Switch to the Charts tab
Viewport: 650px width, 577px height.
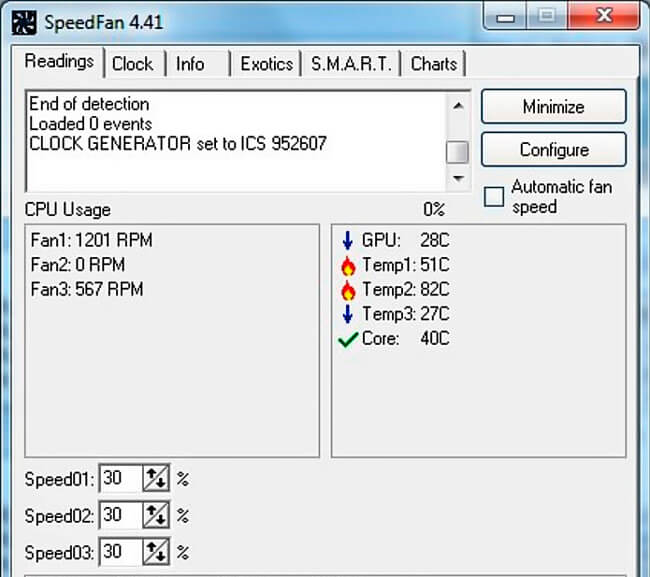pyautogui.click(x=434, y=64)
